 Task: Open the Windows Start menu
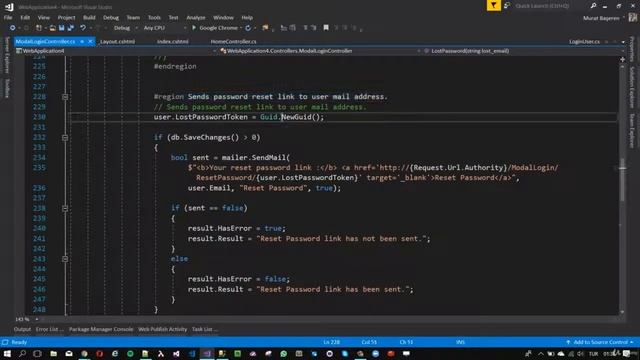pyautogui.click(x=7, y=353)
